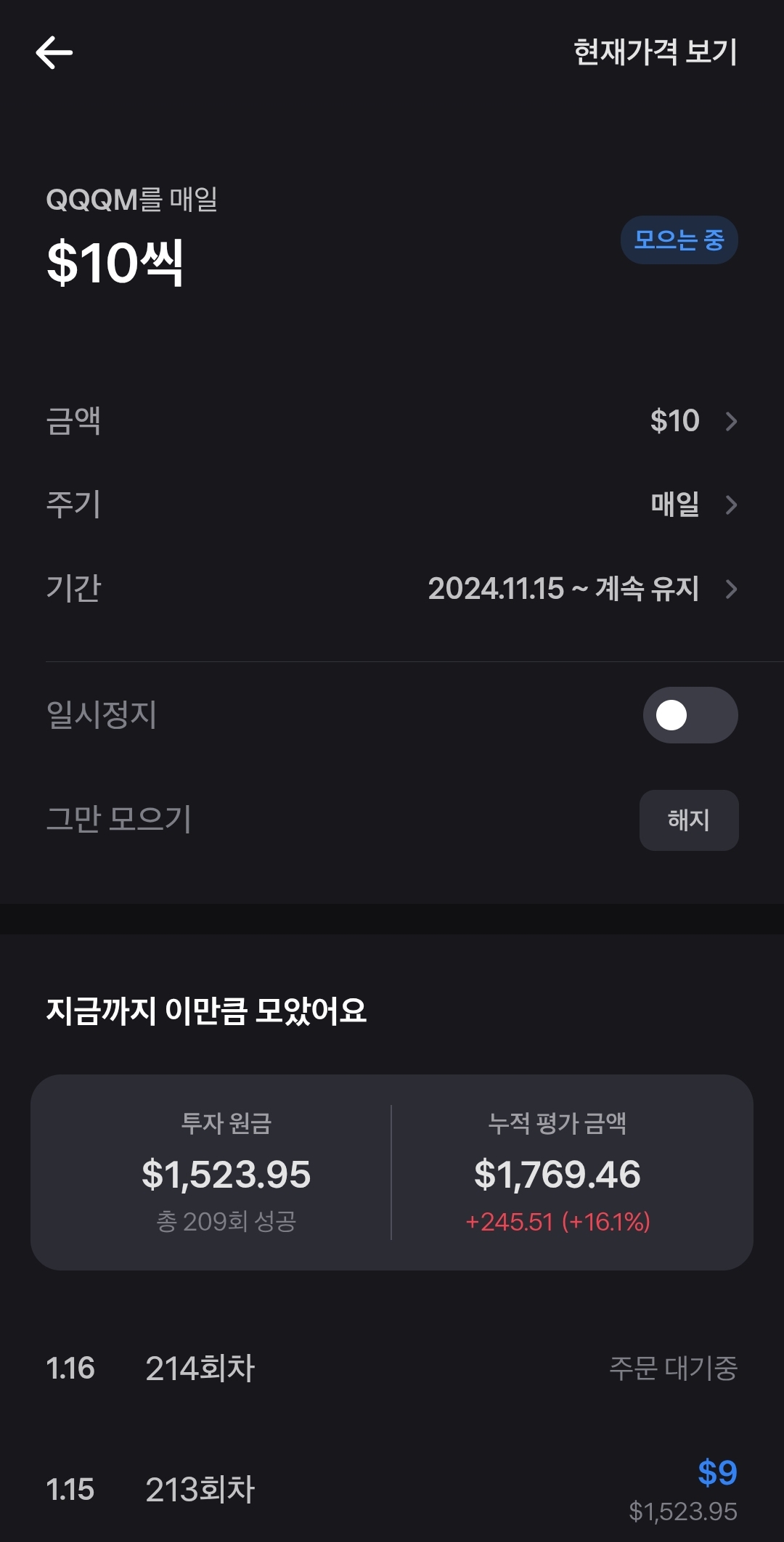Tap the 주문 대기중 status label
This screenshot has width=784, height=1542.
coord(673,1368)
